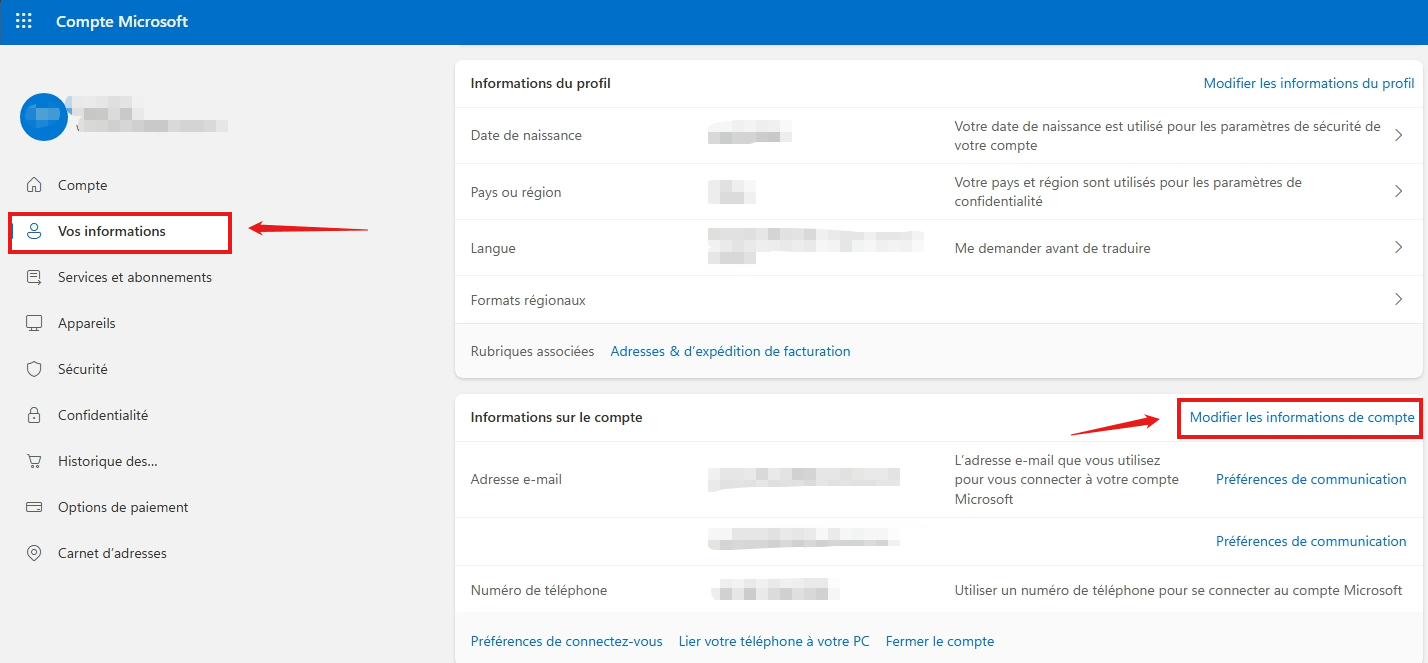Click Lier votre téléphone à votre PC
The width and height of the screenshot is (1428, 663).
[774, 641]
